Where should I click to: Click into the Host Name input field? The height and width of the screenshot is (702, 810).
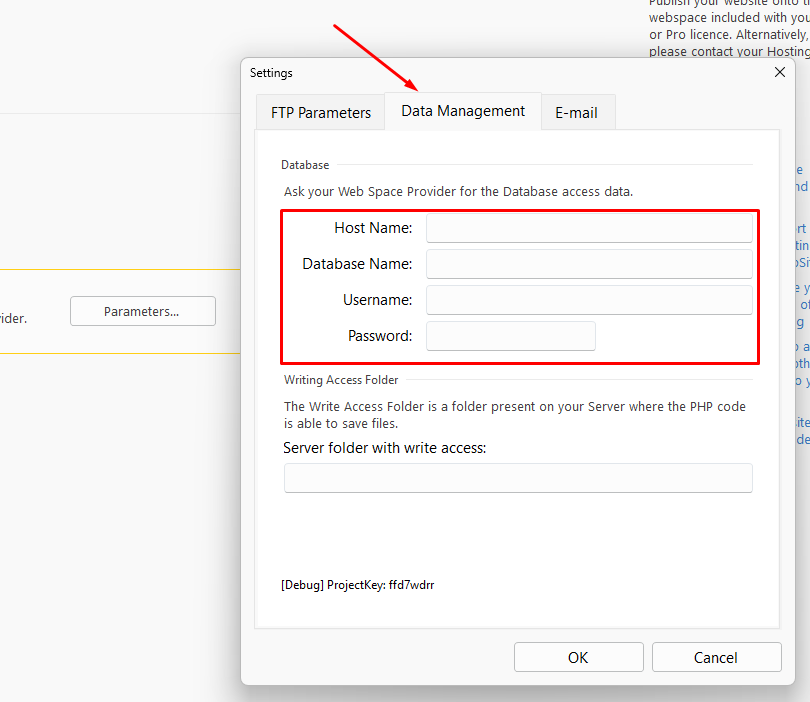pyautogui.click(x=589, y=228)
